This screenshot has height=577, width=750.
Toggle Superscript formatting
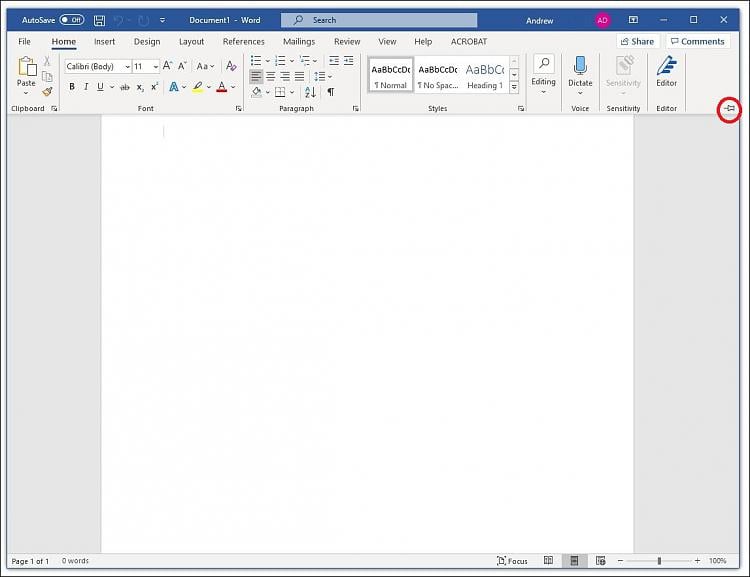coord(154,87)
